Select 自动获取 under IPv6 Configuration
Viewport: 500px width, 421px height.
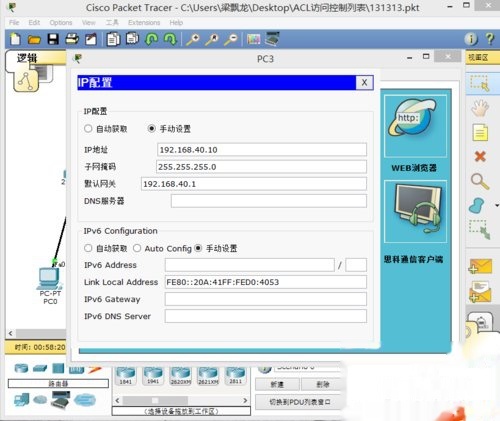pos(88,248)
